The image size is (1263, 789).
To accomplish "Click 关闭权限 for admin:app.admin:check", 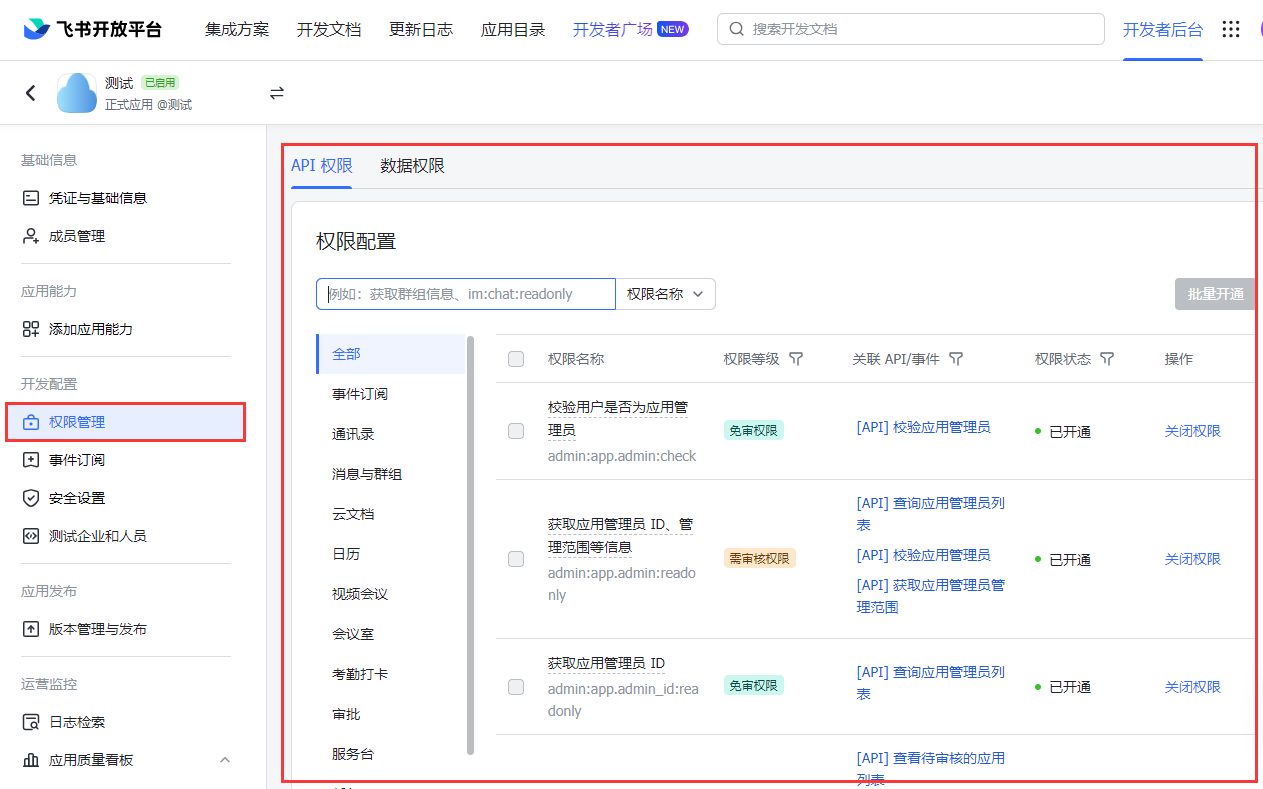I will 1192,431.
